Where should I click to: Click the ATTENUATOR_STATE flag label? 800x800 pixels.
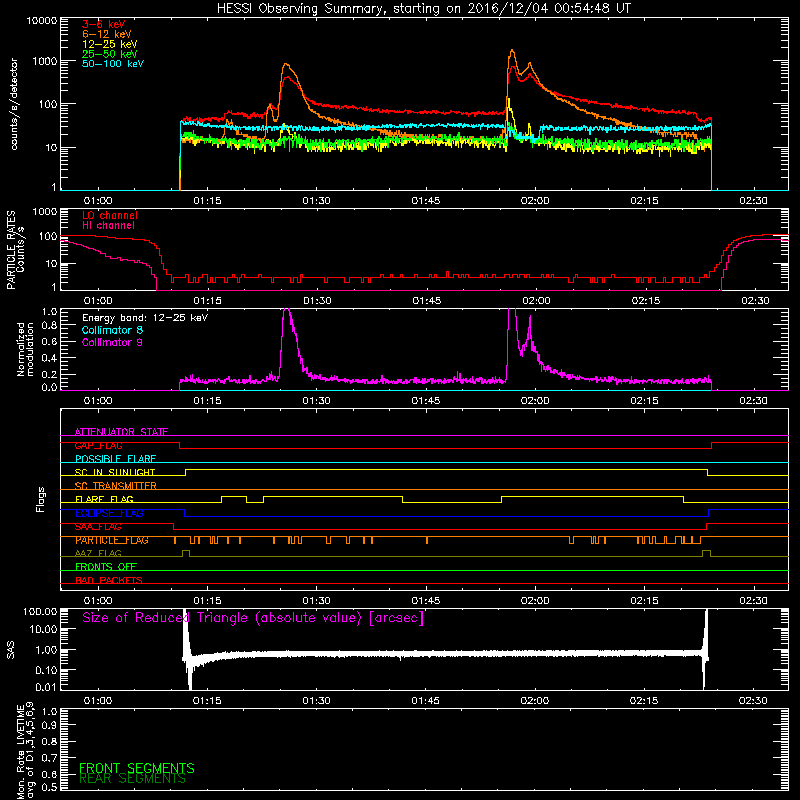121,432
